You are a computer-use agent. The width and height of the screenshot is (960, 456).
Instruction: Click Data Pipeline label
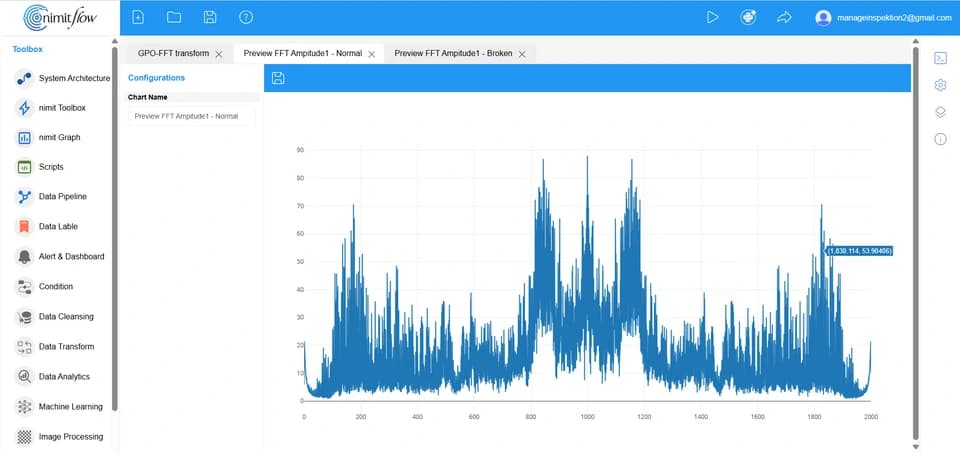pyautogui.click(x=62, y=196)
